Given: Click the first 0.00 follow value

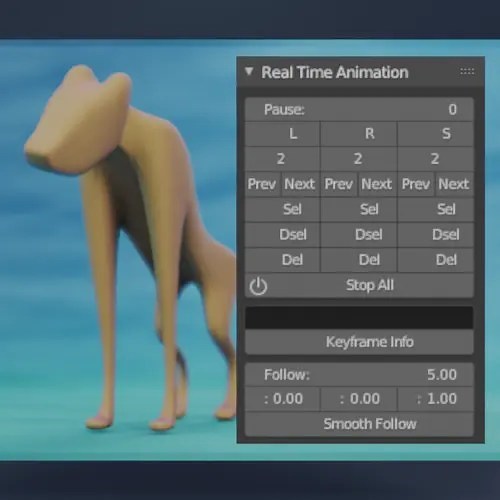Looking at the screenshot, I should pos(282,399).
